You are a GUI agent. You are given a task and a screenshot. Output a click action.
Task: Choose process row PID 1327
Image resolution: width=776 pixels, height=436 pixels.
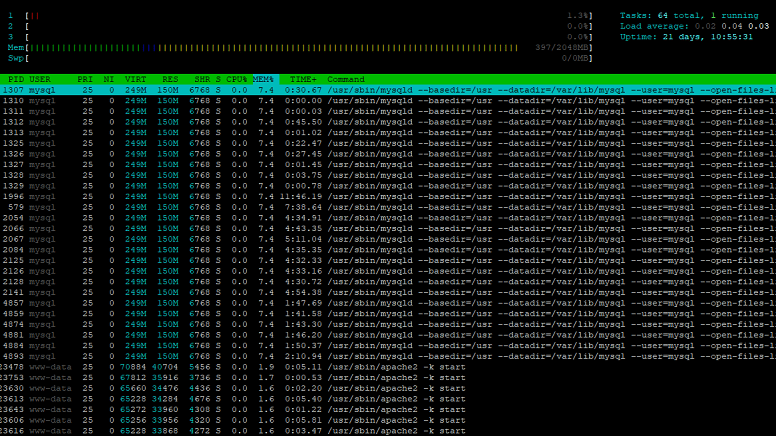(388, 164)
